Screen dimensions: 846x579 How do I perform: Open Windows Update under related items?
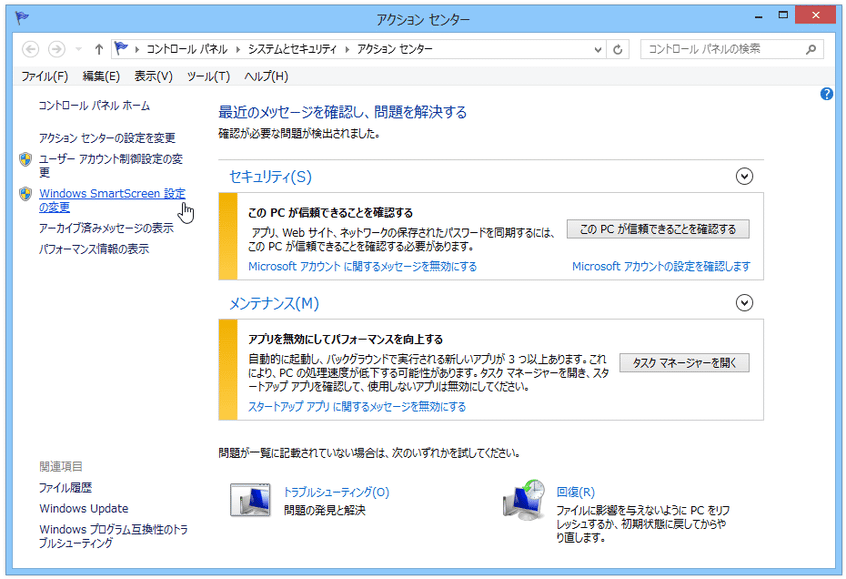coord(84,509)
